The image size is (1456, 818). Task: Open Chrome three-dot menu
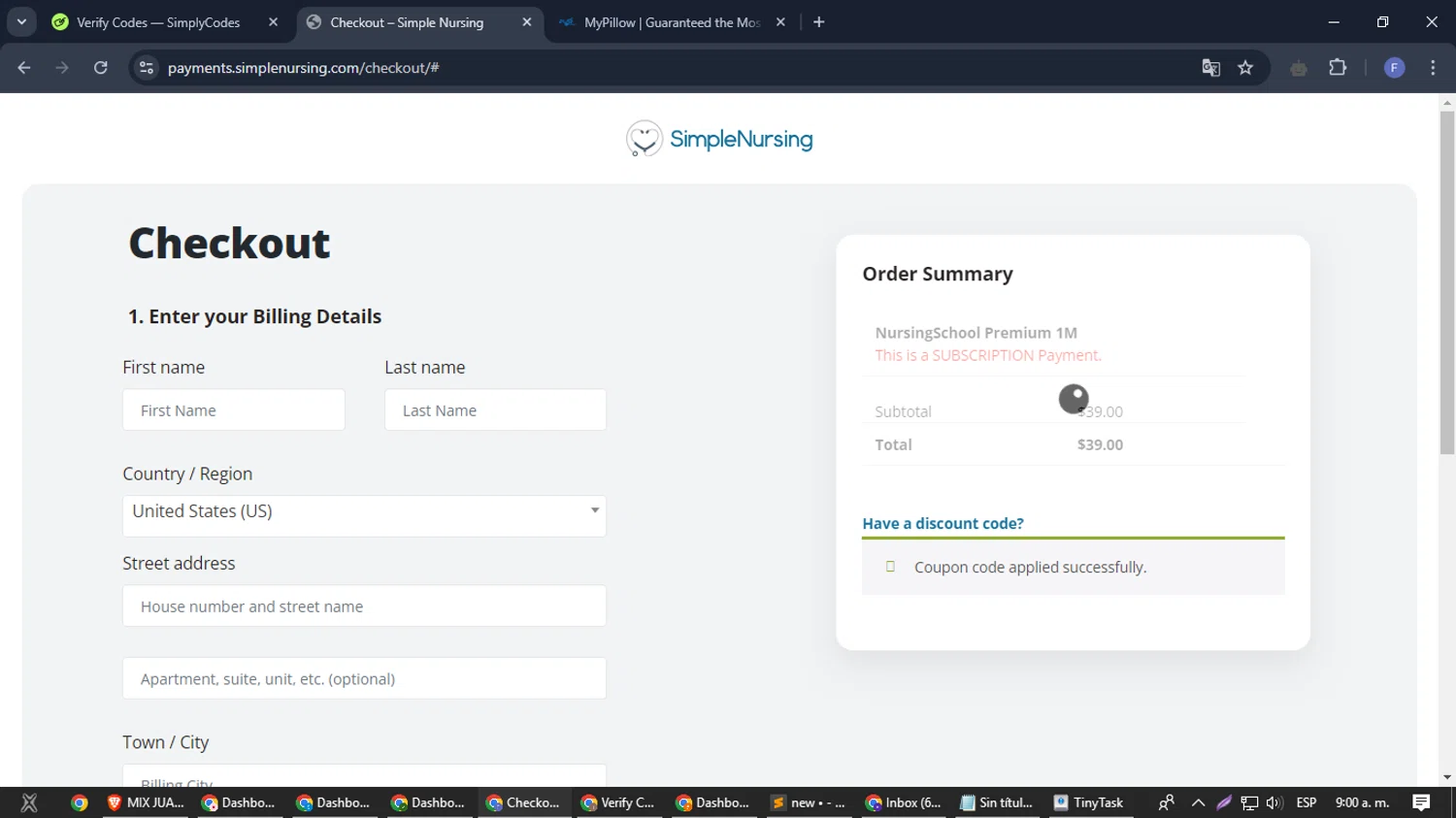(x=1433, y=68)
